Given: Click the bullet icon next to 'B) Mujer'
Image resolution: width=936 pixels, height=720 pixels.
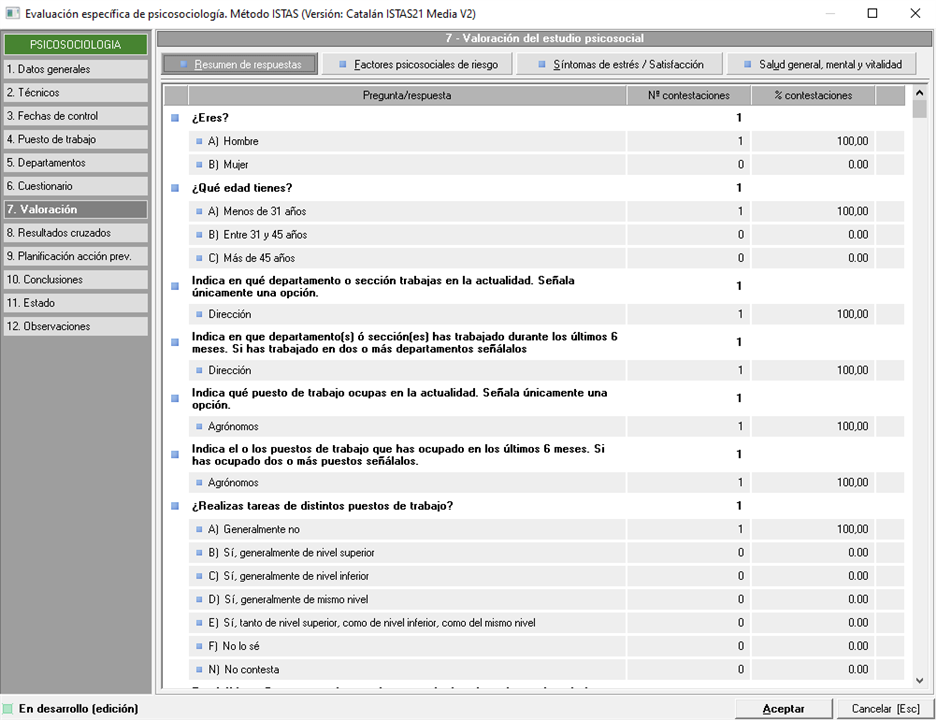Looking at the screenshot, I should tap(199, 164).
